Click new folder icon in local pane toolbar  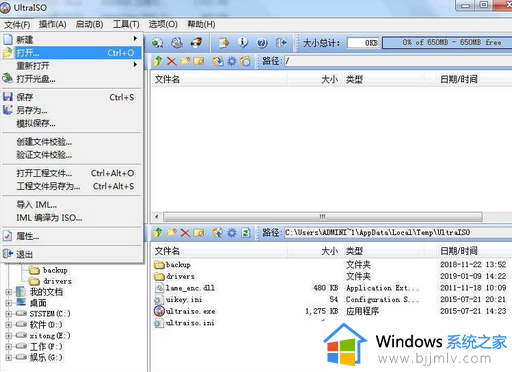(172, 232)
